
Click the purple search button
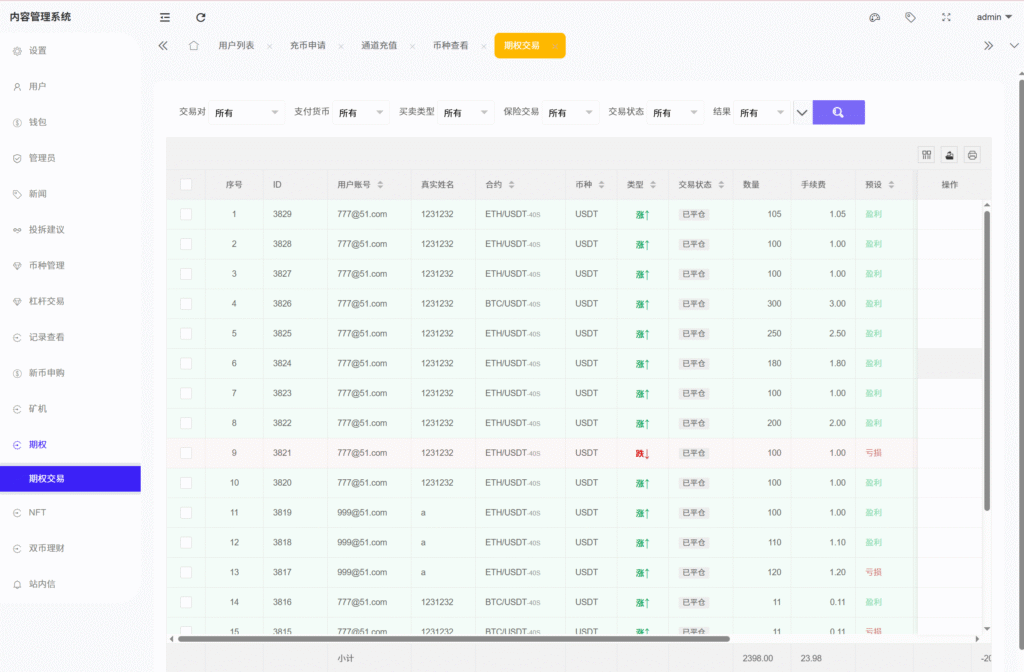point(838,112)
